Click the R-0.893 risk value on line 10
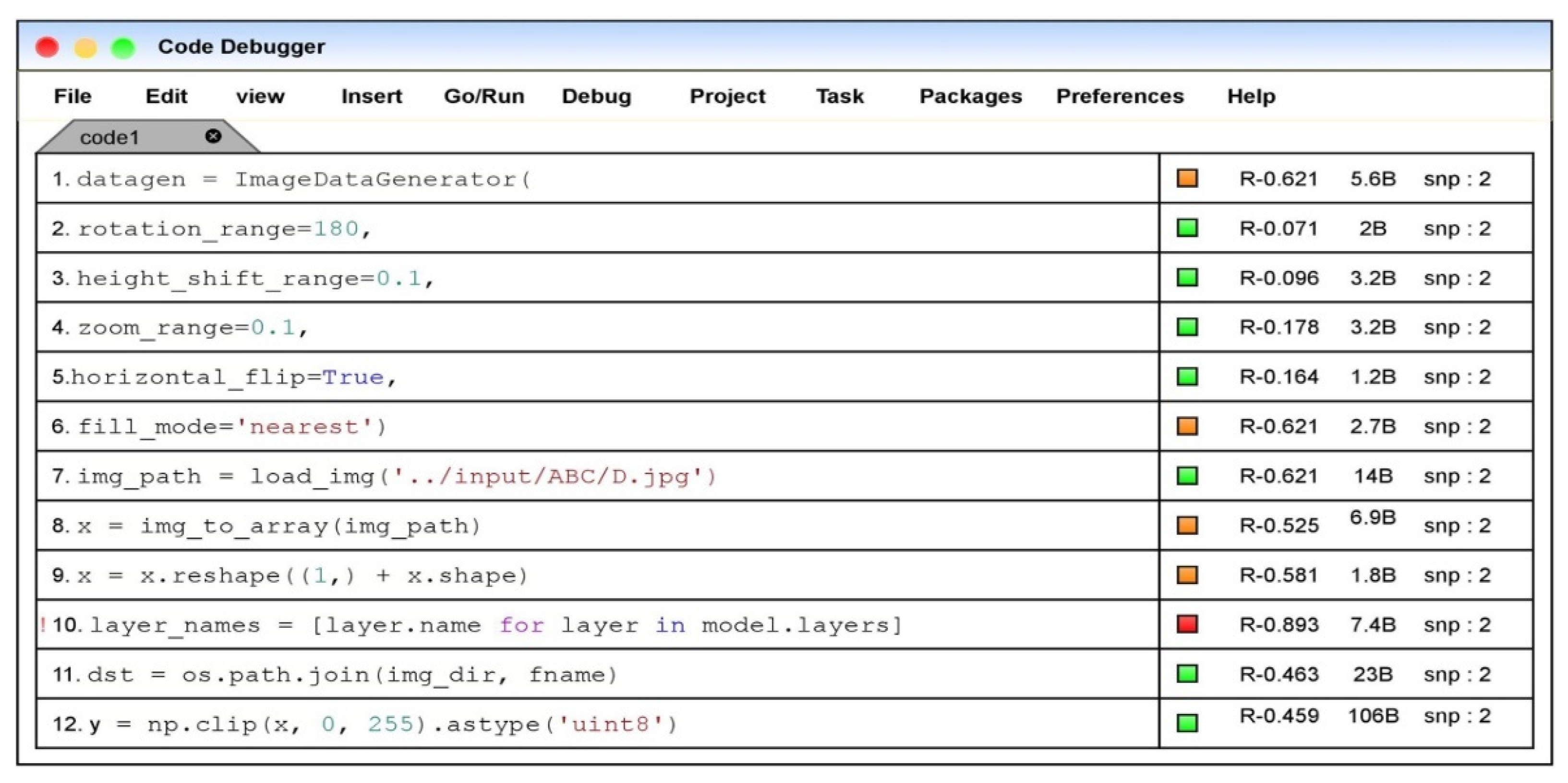Screen dimensions: 1568x783 (1279, 624)
